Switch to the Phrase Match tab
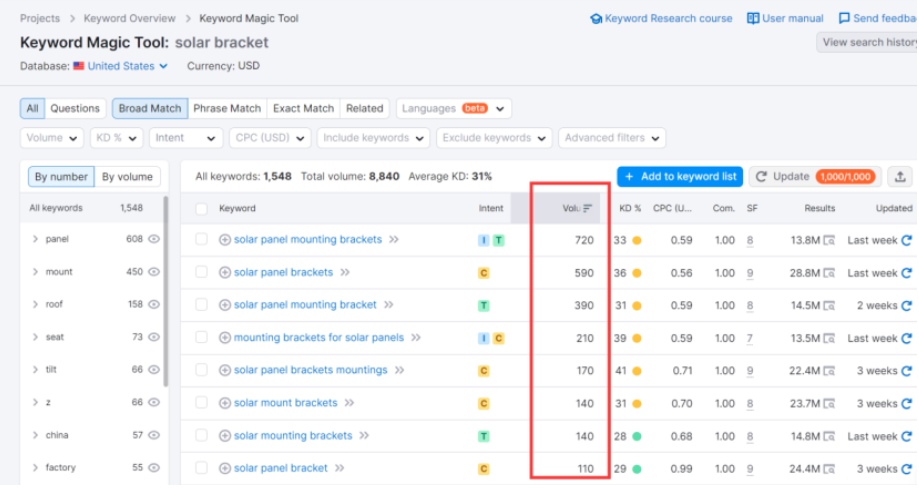The height and width of the screenshot is (492, 919). pyautogui.click(x=227, y=108)
